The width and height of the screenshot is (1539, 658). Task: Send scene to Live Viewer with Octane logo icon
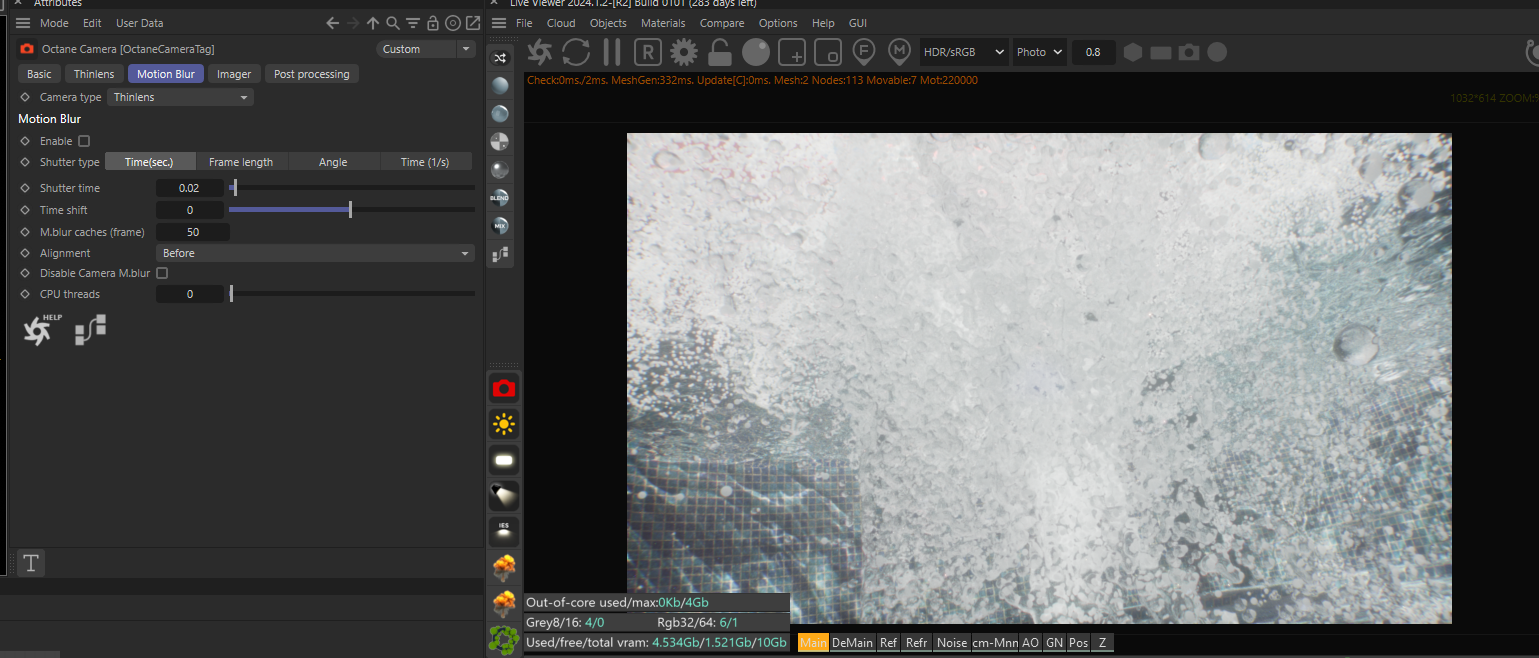tap(540, 52)
